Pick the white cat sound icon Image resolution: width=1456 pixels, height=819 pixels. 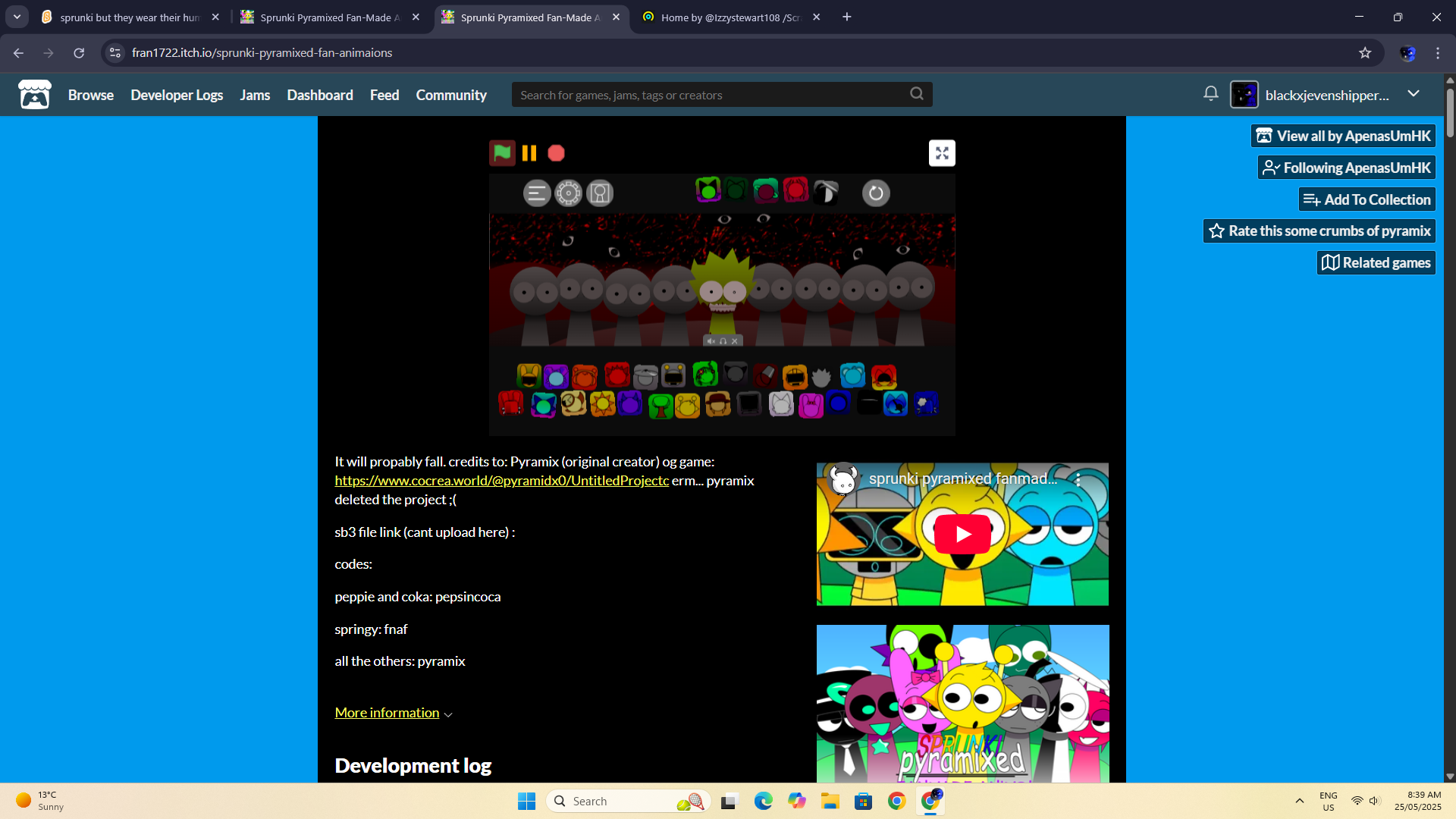(781, 403)
